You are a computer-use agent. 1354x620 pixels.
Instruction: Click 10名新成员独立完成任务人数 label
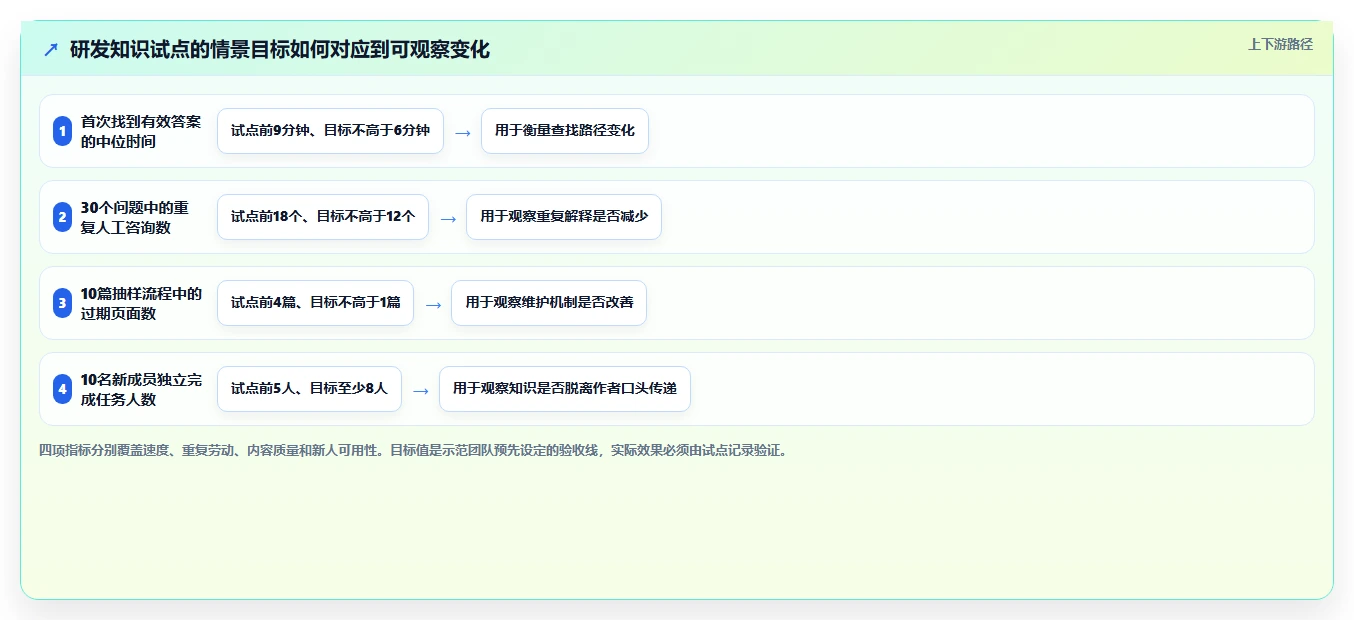point(141,389)
